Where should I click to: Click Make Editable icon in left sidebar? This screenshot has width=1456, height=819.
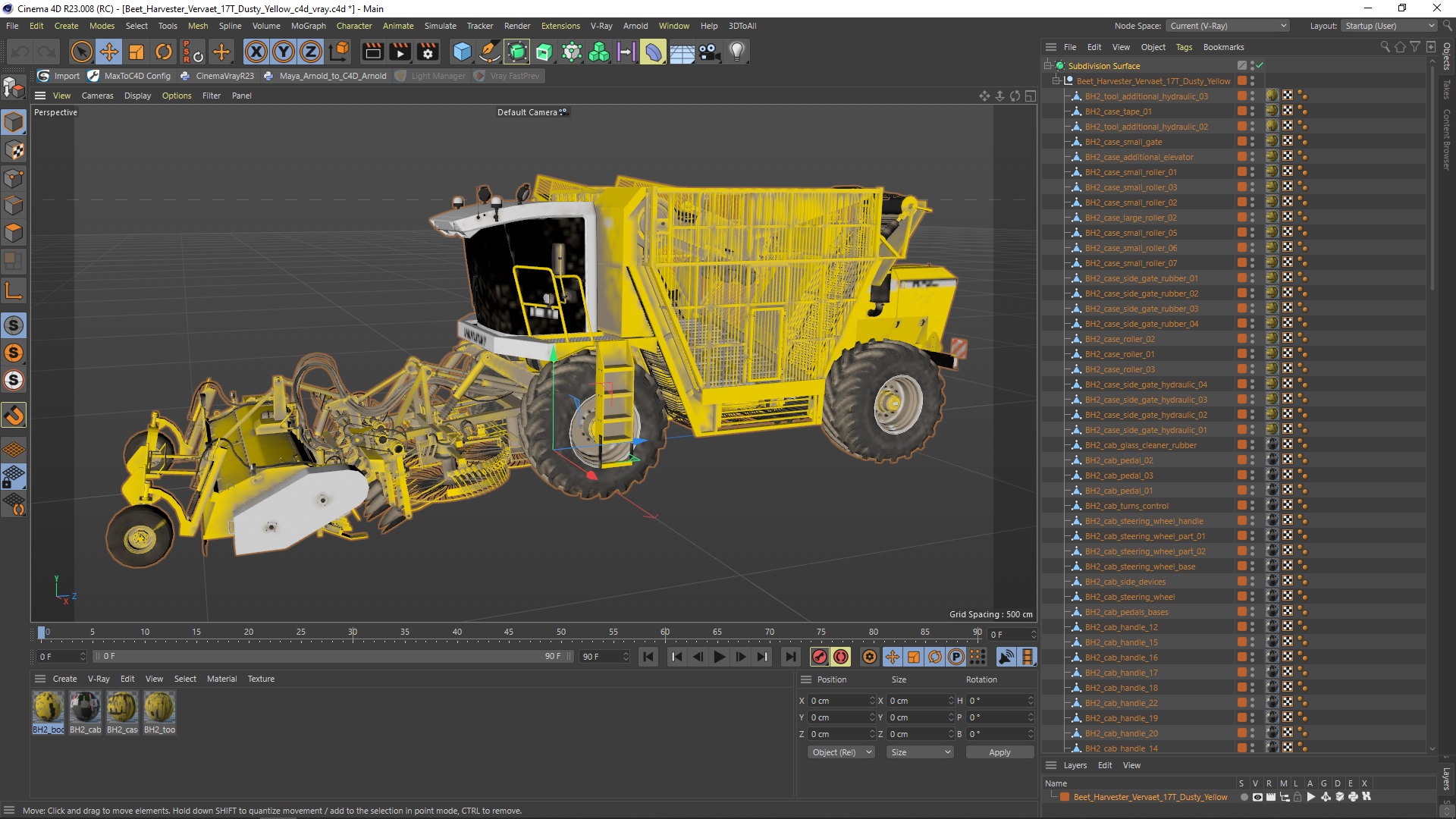[x=14, y=88]
